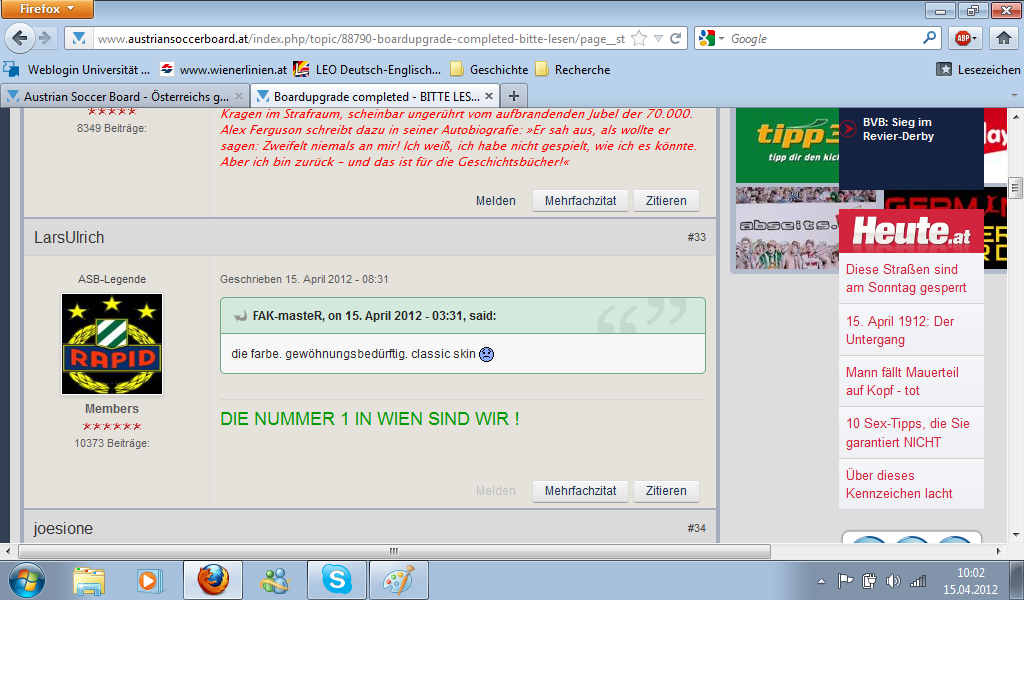Open the tipp3 advertisement banner

pos(787,146)
